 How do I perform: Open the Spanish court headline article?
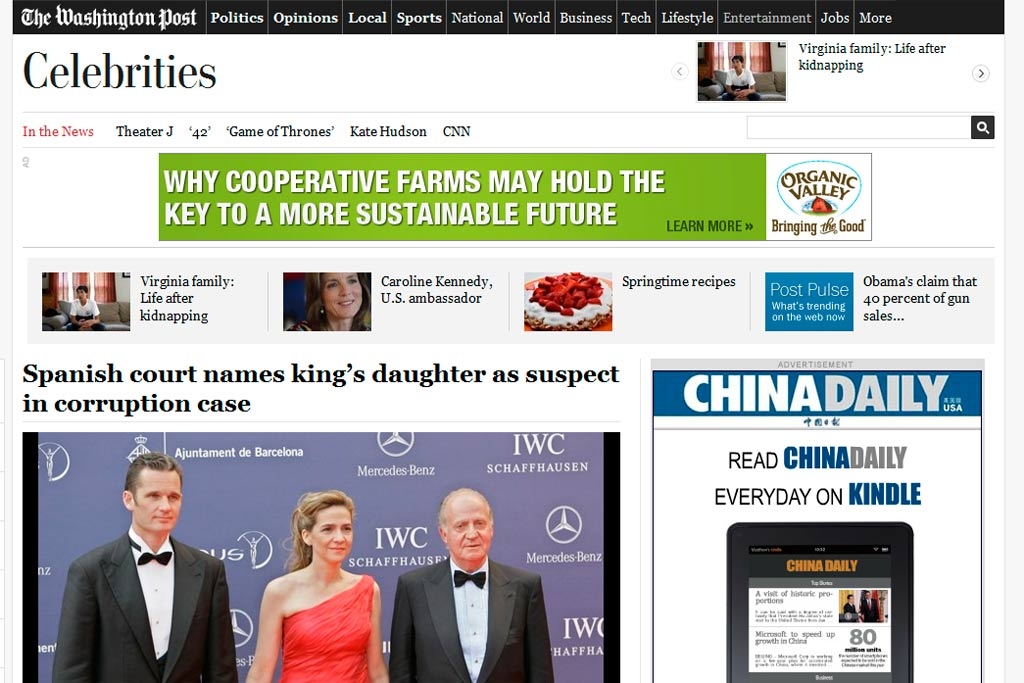pyautogui.click(x=321, y=388)
